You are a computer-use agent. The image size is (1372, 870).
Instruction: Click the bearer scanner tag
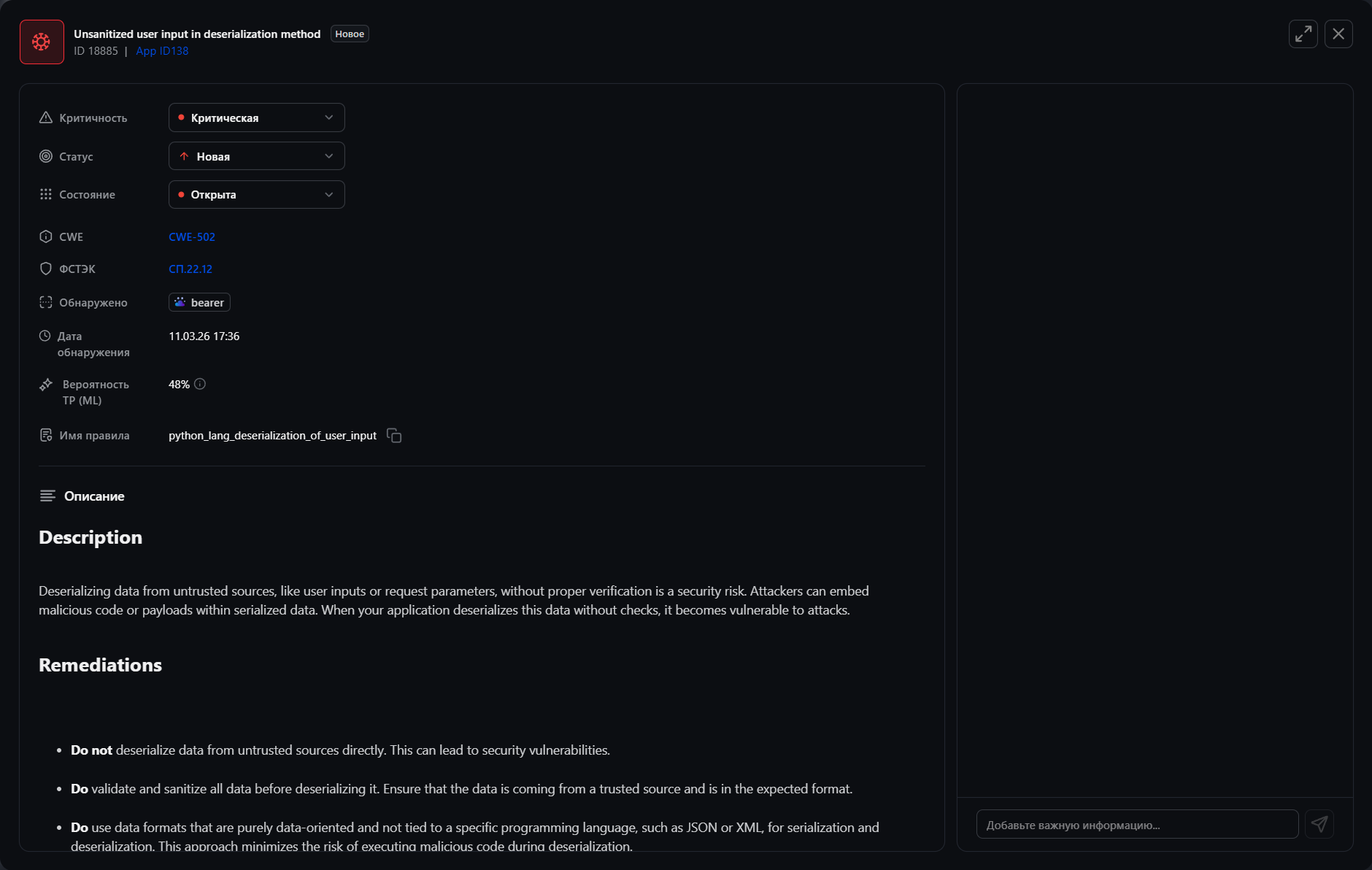click(x=199, y=302)
